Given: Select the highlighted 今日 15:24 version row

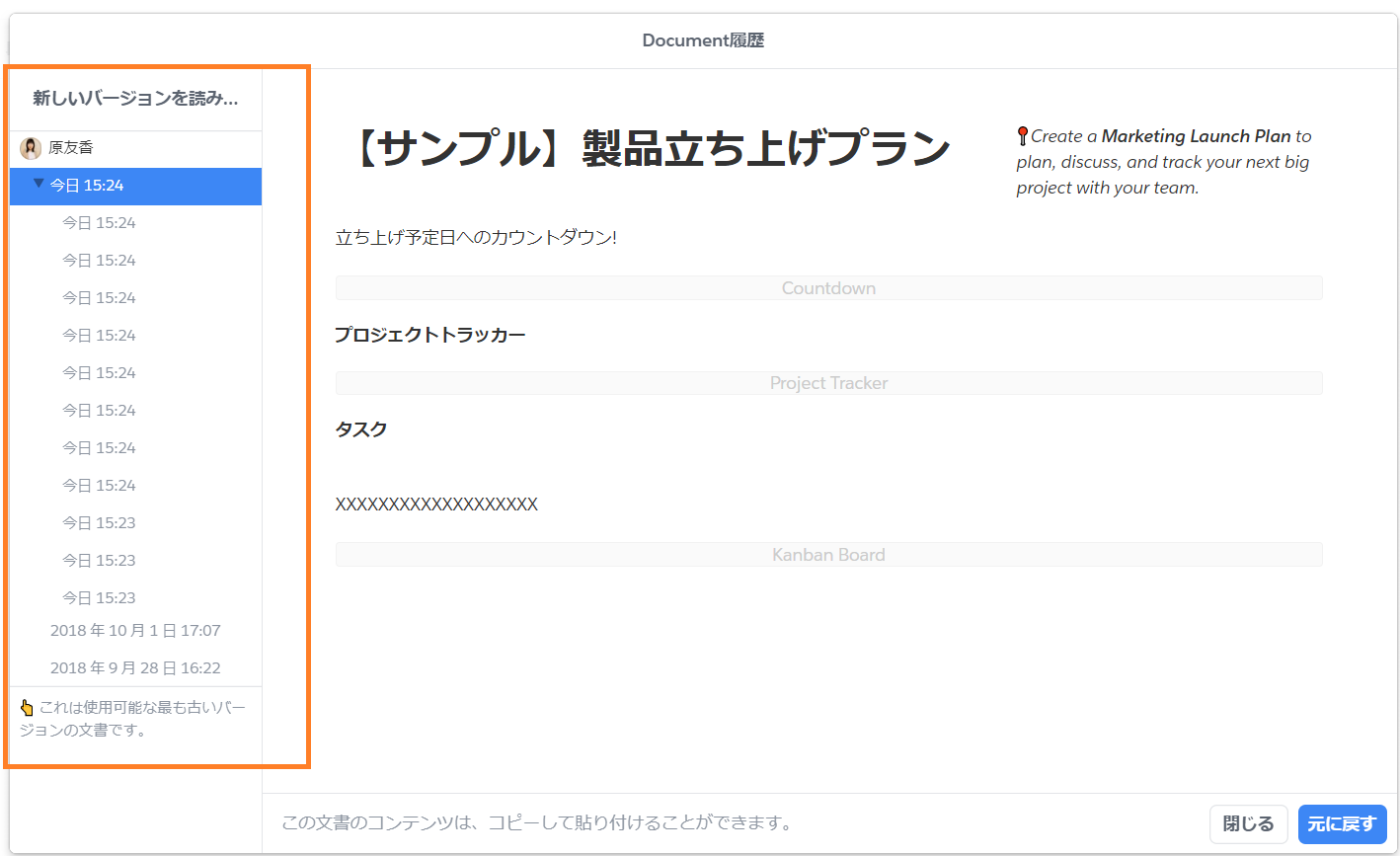Looking at the screenshot, I should [x=135, y=186].
